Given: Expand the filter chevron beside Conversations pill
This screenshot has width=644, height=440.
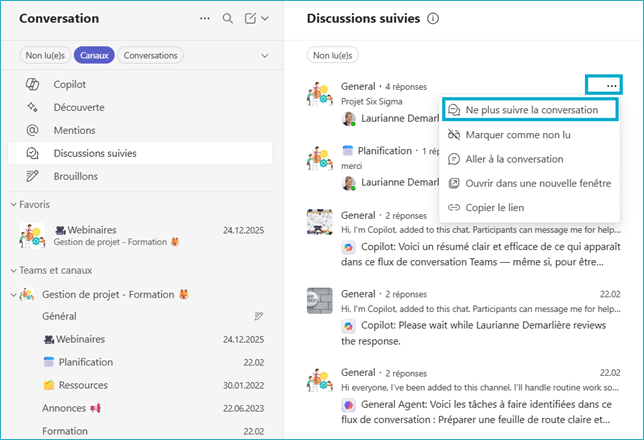Looking at the screenshot, I should tap(265, 55).
